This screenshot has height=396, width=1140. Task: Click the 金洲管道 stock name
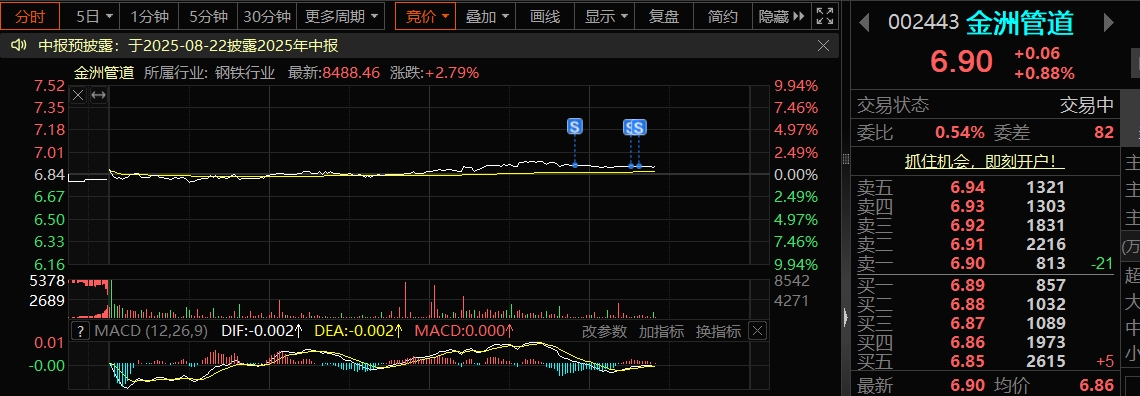(1020, 23)
